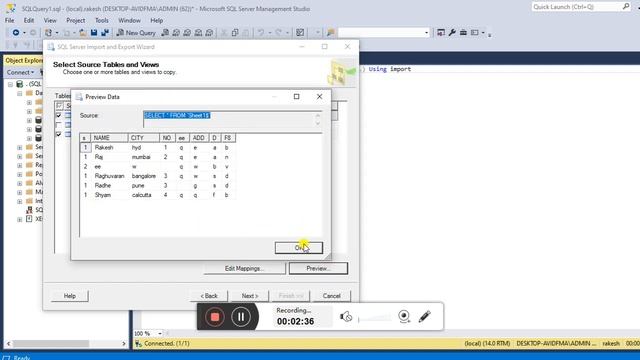
Task: Click the Preview... button in the wizard
Action: coord(318,268)
